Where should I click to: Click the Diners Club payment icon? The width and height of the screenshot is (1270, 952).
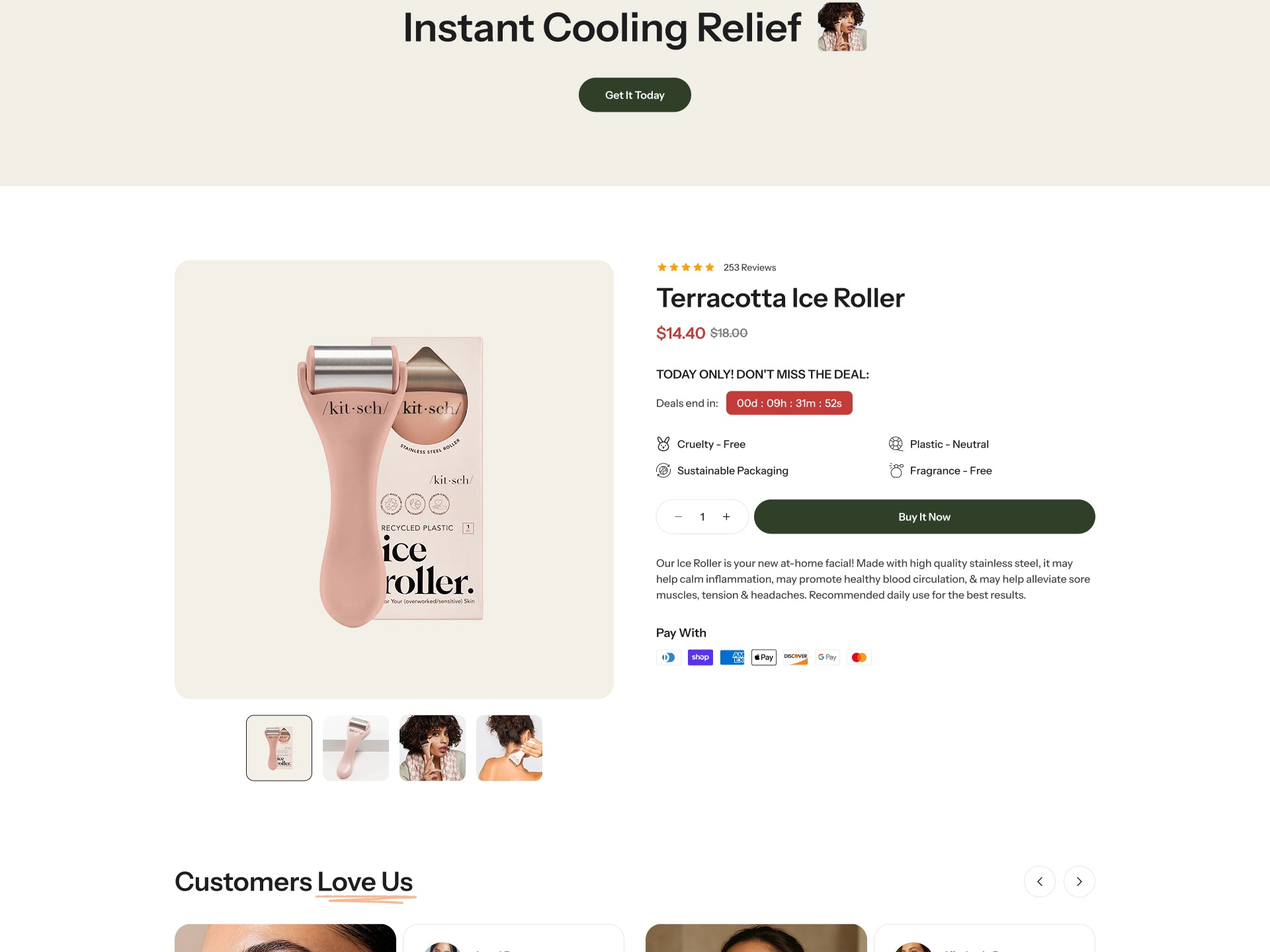pyautogui.click(x=668, y=657)
